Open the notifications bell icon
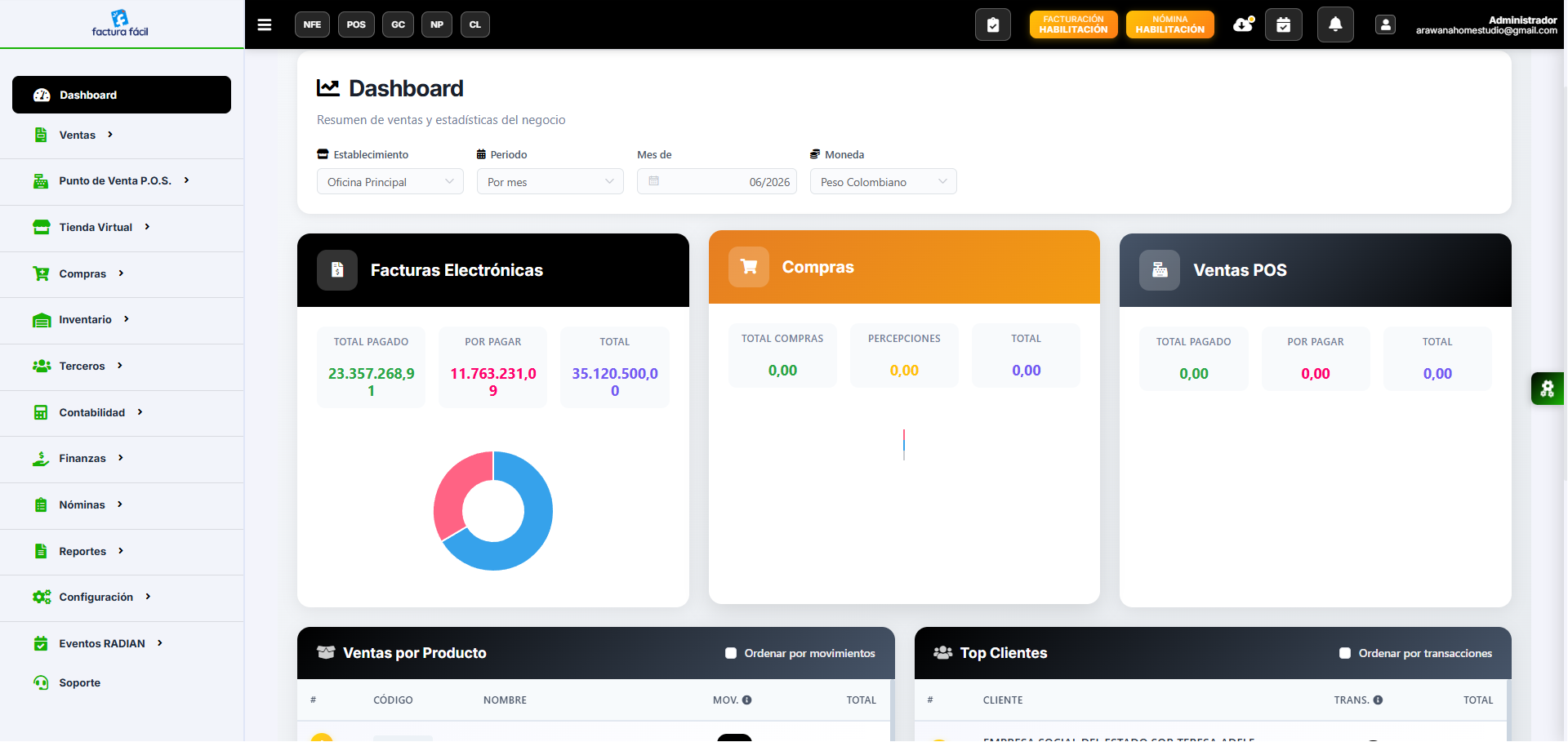 click(x=1335, y=24)
